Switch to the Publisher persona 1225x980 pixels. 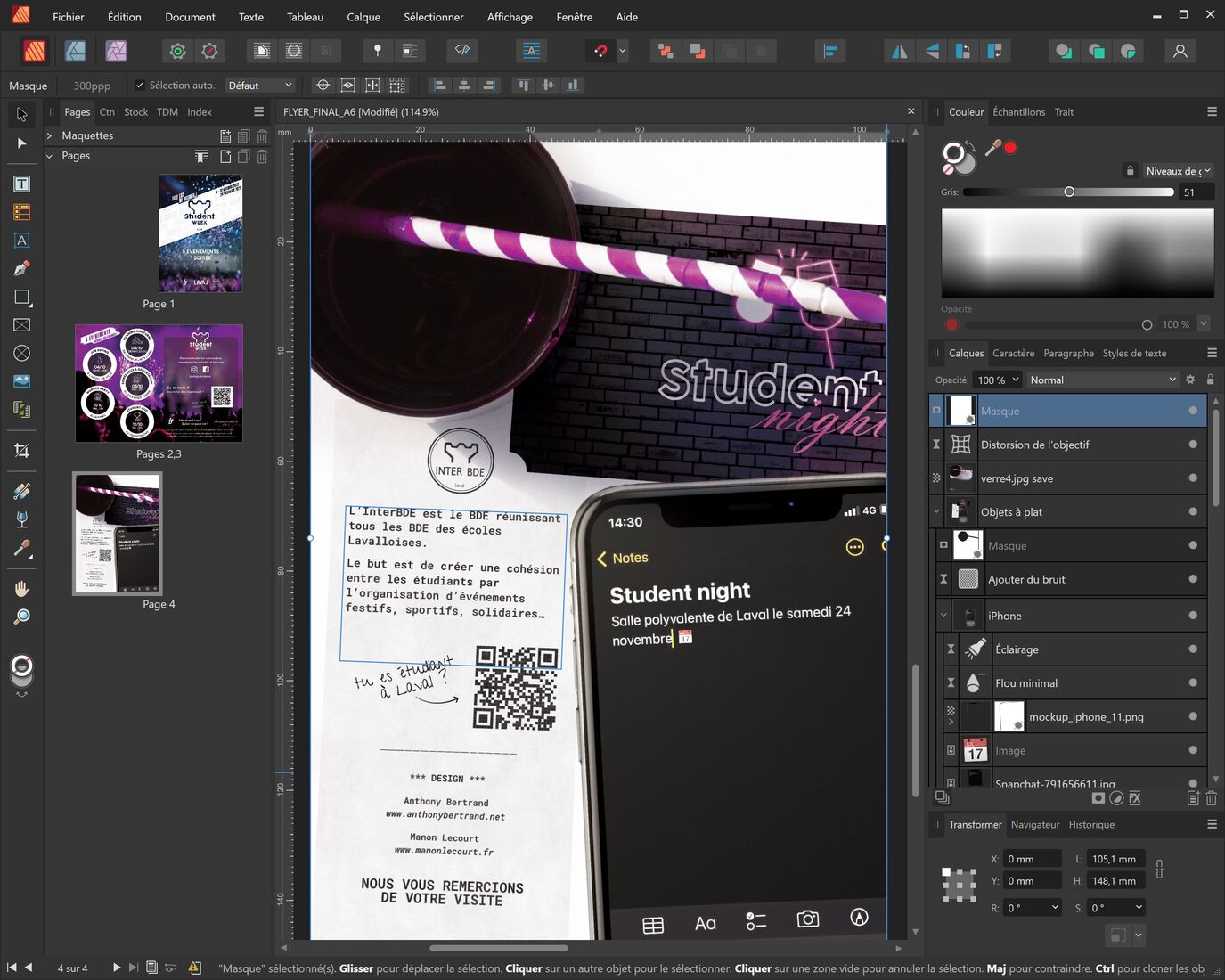34,51
